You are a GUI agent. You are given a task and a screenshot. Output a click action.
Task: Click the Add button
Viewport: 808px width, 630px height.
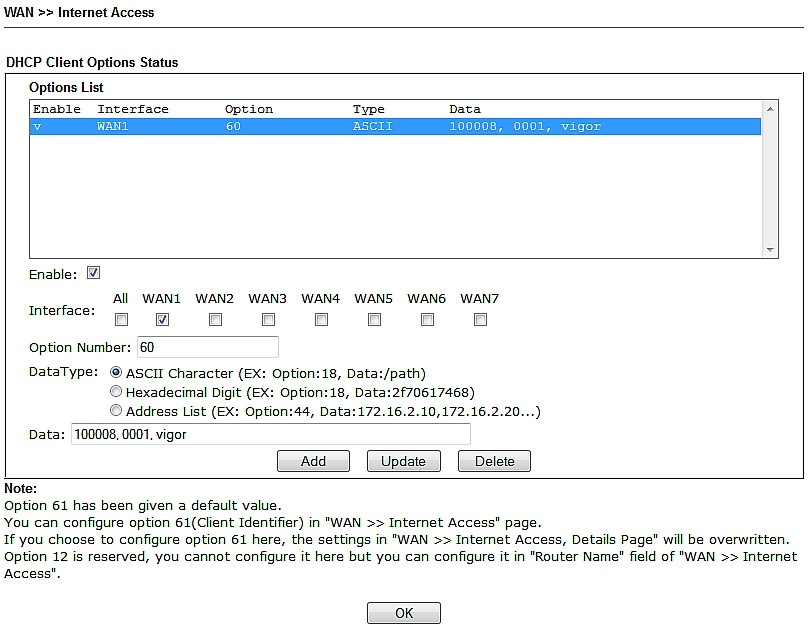[x=314, y=461]
